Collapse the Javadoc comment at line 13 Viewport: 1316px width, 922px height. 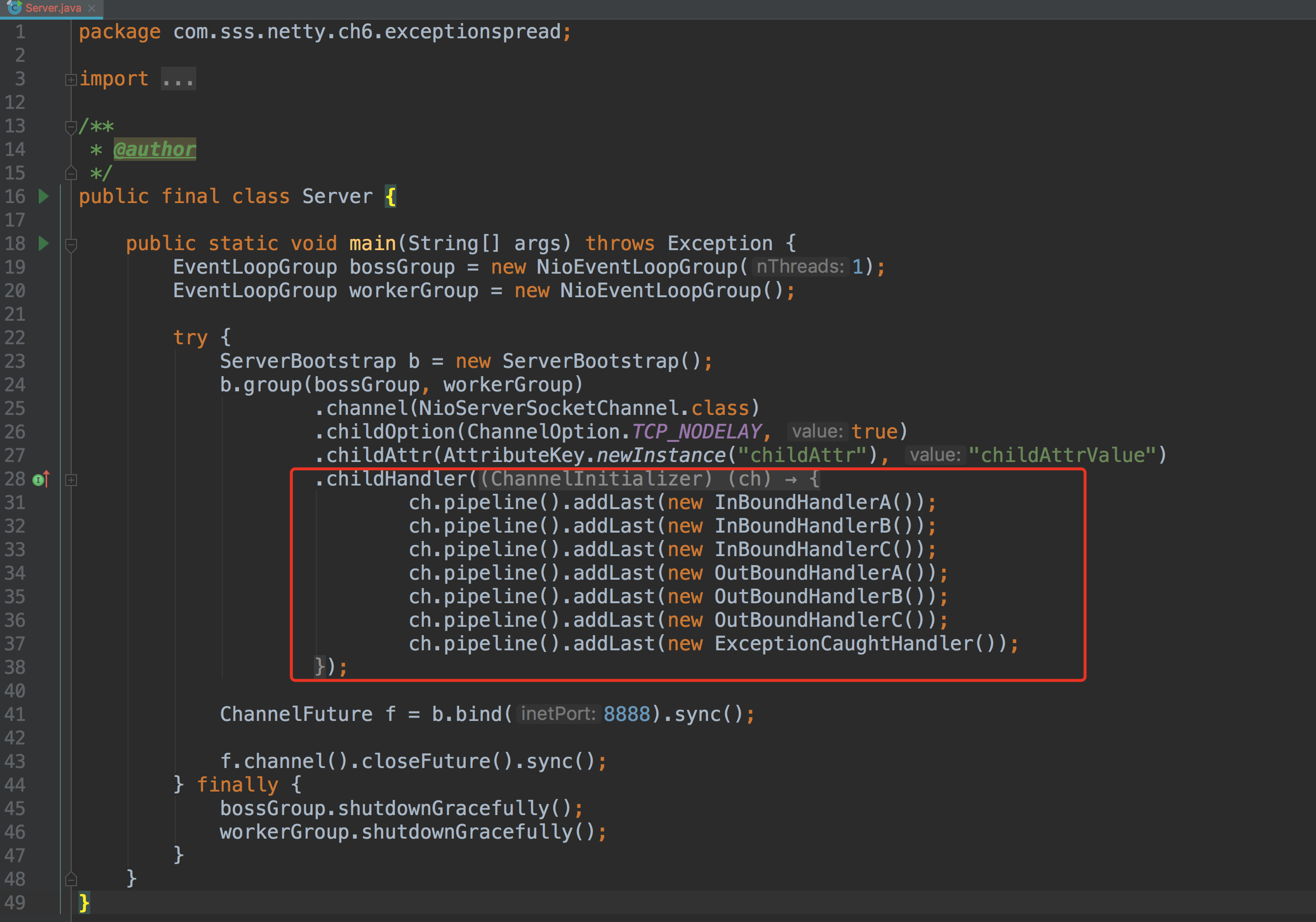point(71,127)
